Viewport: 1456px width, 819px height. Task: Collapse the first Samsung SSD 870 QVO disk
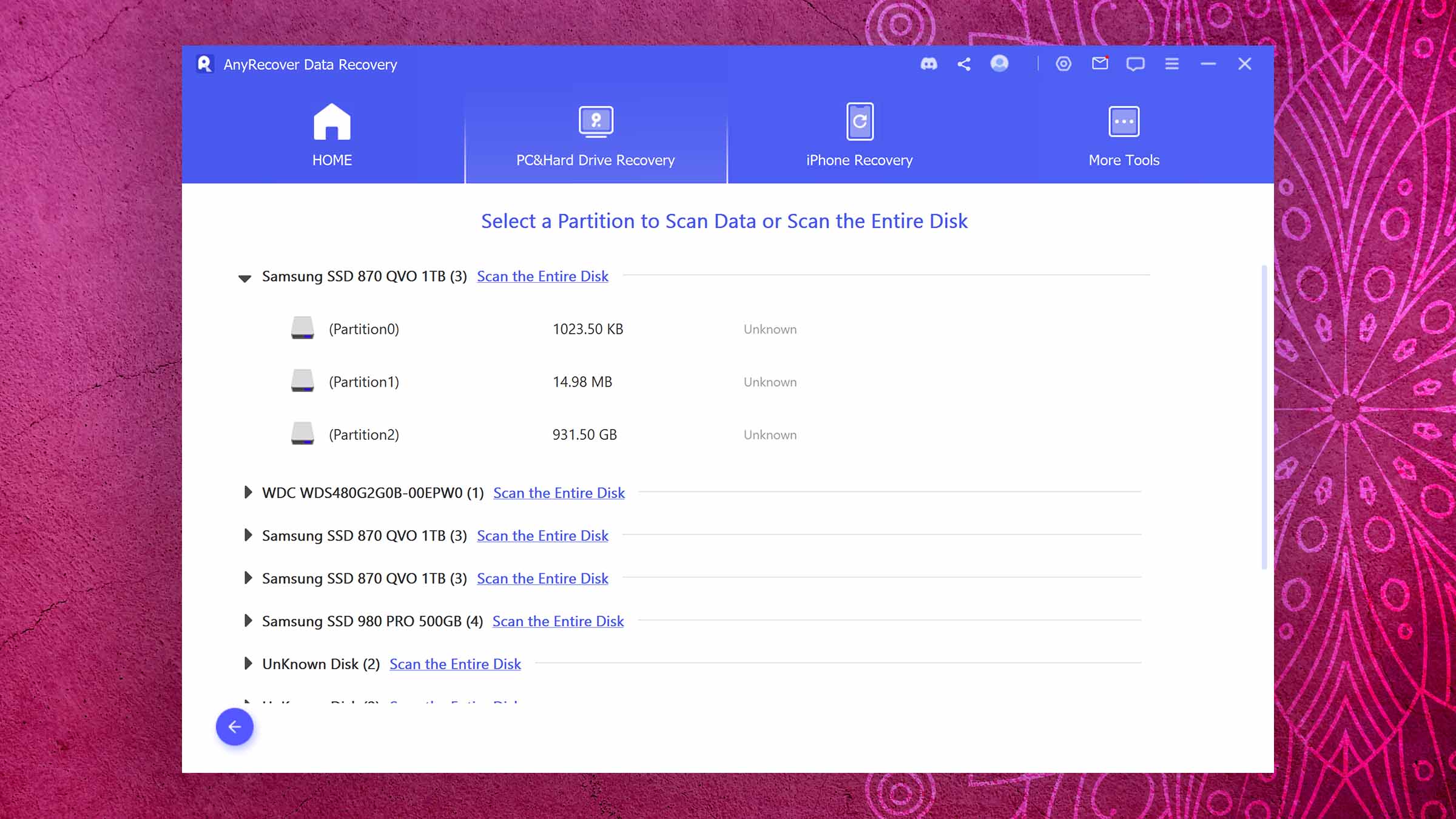pyautogui.click(x=244, y=278)
